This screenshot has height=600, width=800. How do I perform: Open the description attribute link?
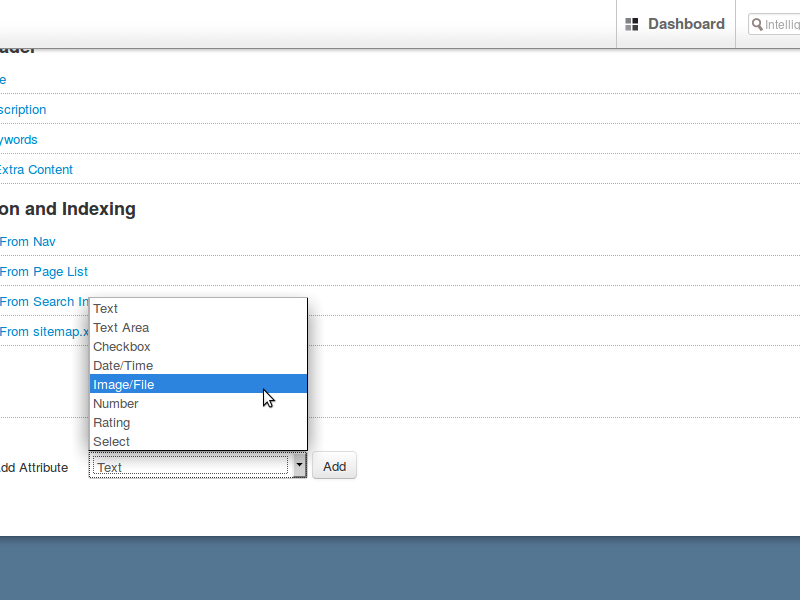23,110
